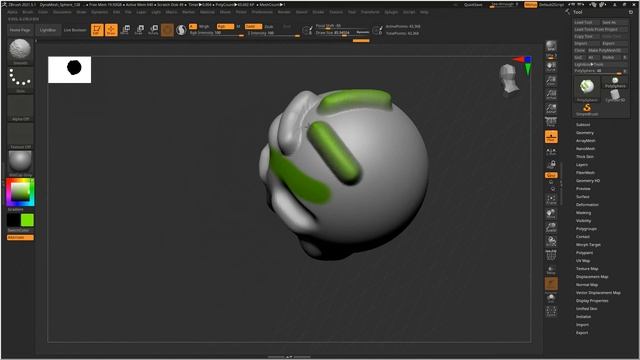Expand the Display Properties section
Viewport: 640px width, 360px height.
(x=592, y=300)
